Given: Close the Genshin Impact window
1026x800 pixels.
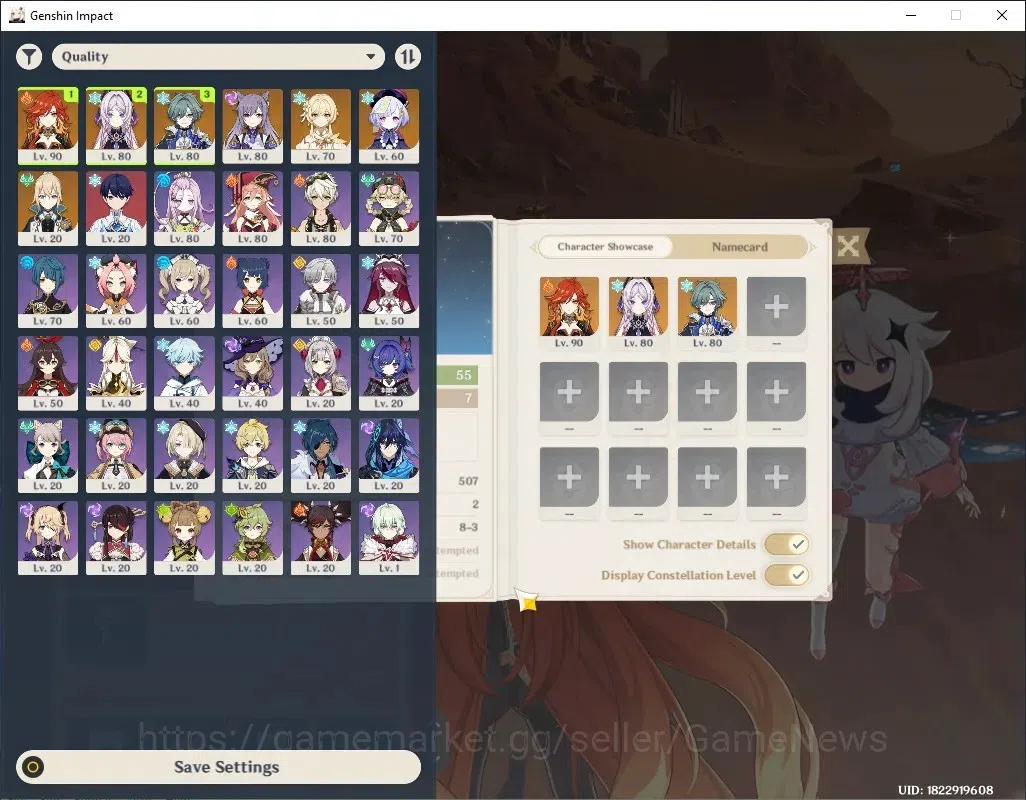Looking at the screenshot, I should [1002, 15].
